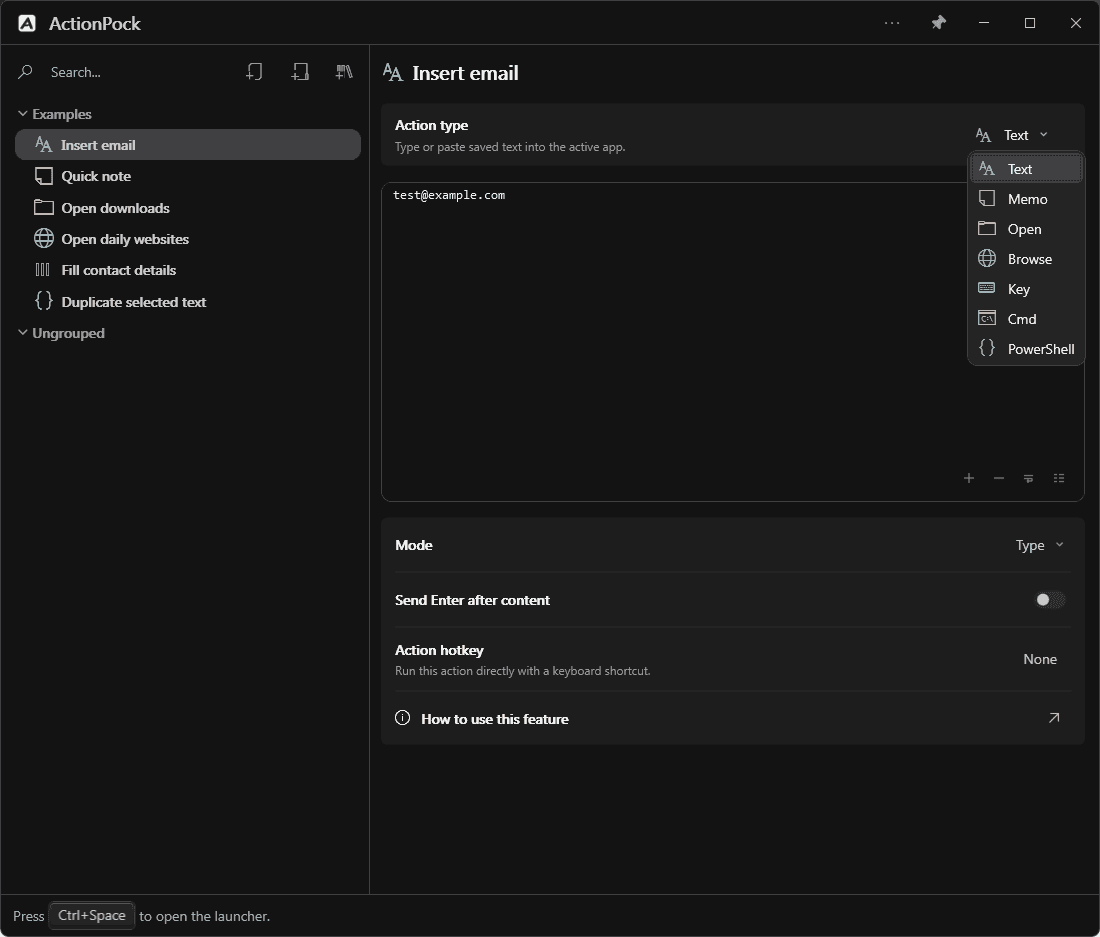Screen dimensions: 1100x937
Task: Select the Duplicate selected text action
Action: point(188,302)
